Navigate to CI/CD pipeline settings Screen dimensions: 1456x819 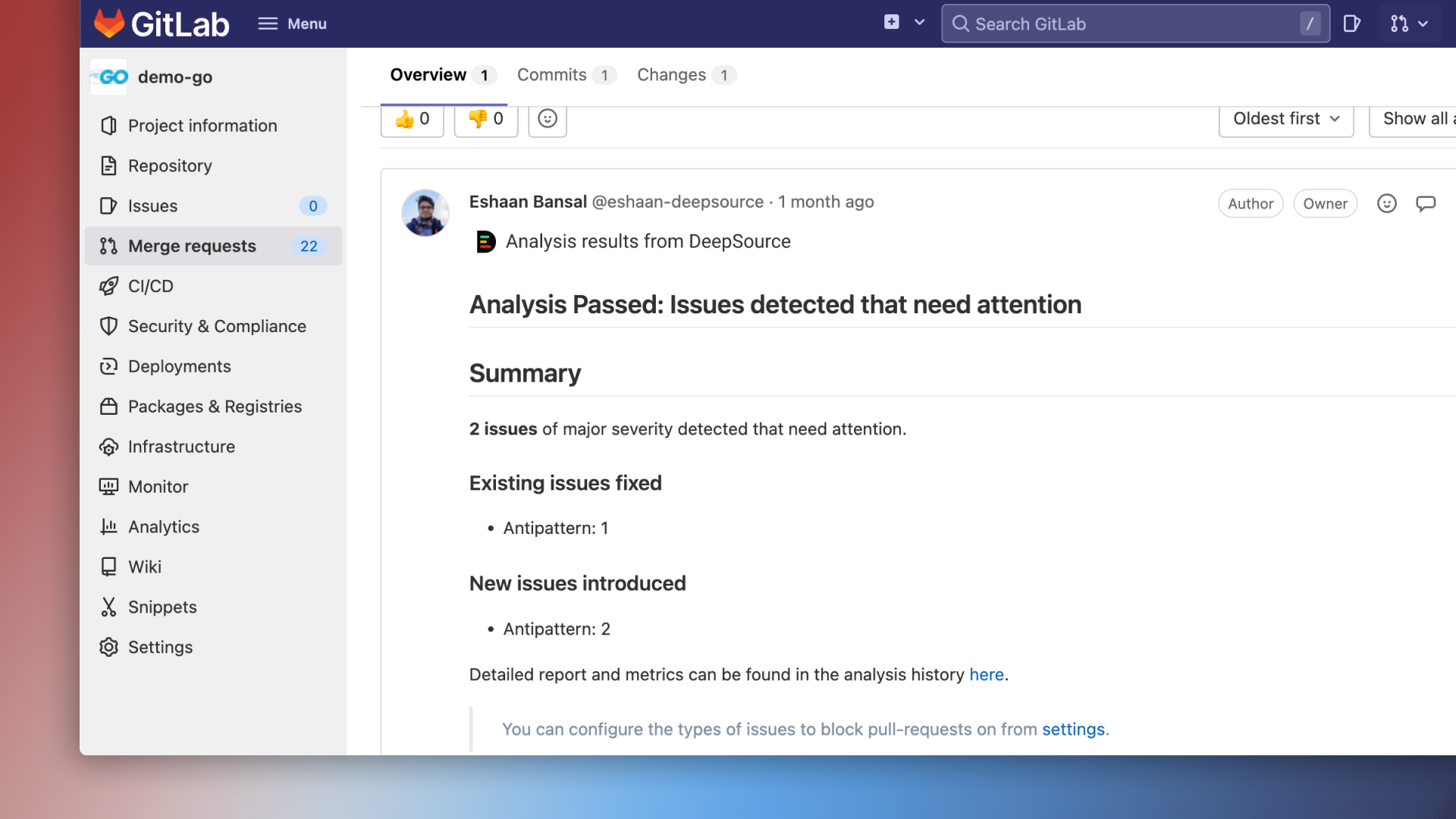[150, 285]
